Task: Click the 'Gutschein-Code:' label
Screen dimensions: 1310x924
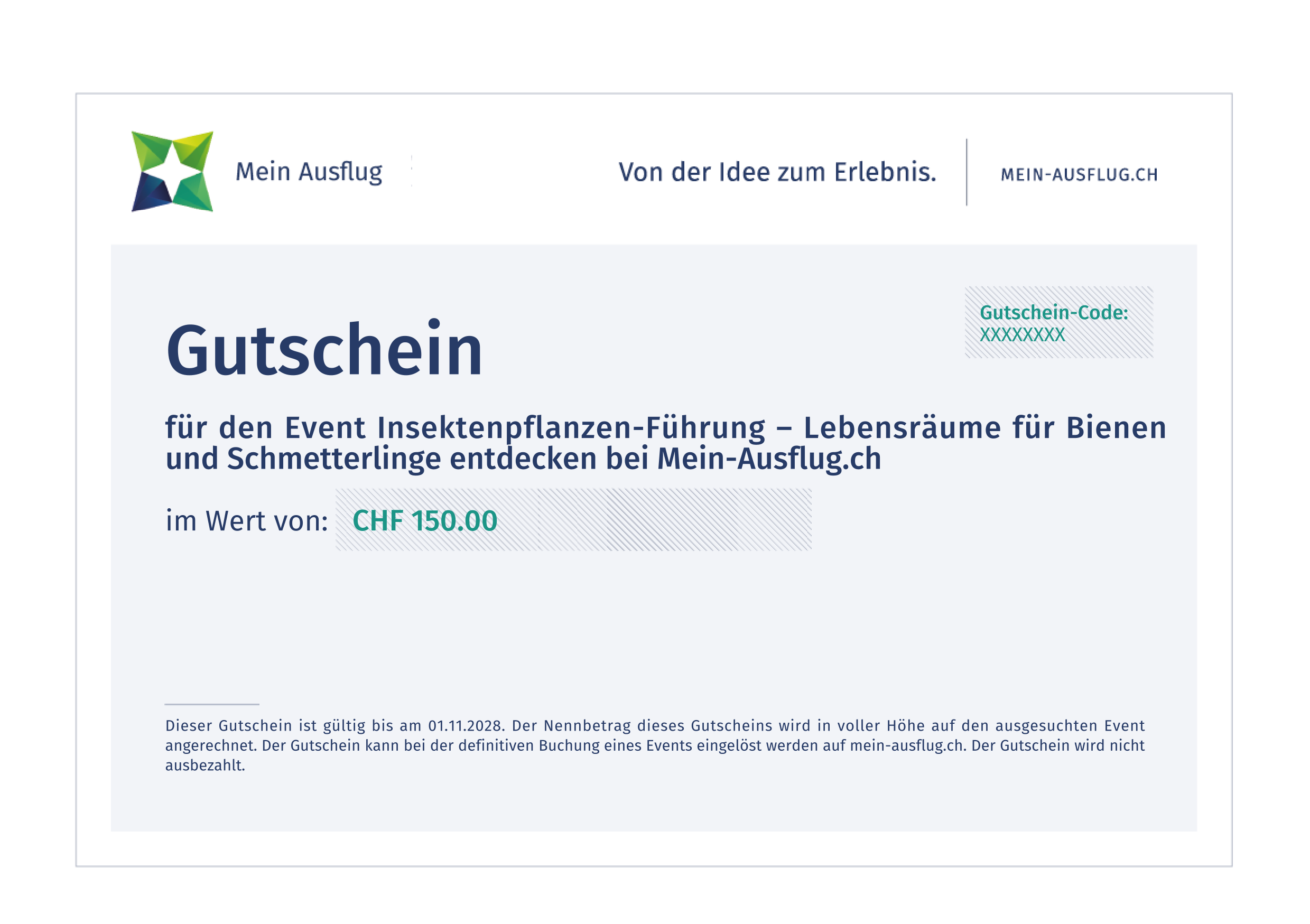Action: tap(1053, 313)
